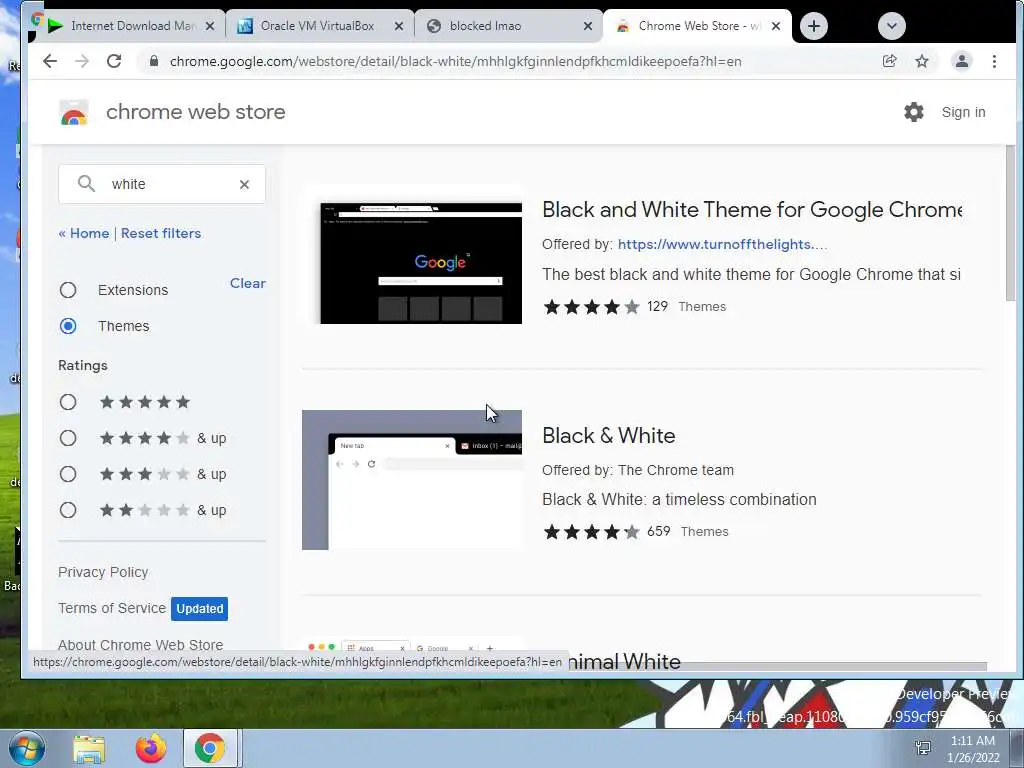Open the Black & White theme title
This screenshot has height=768, width=1024.
pos(609,436)
